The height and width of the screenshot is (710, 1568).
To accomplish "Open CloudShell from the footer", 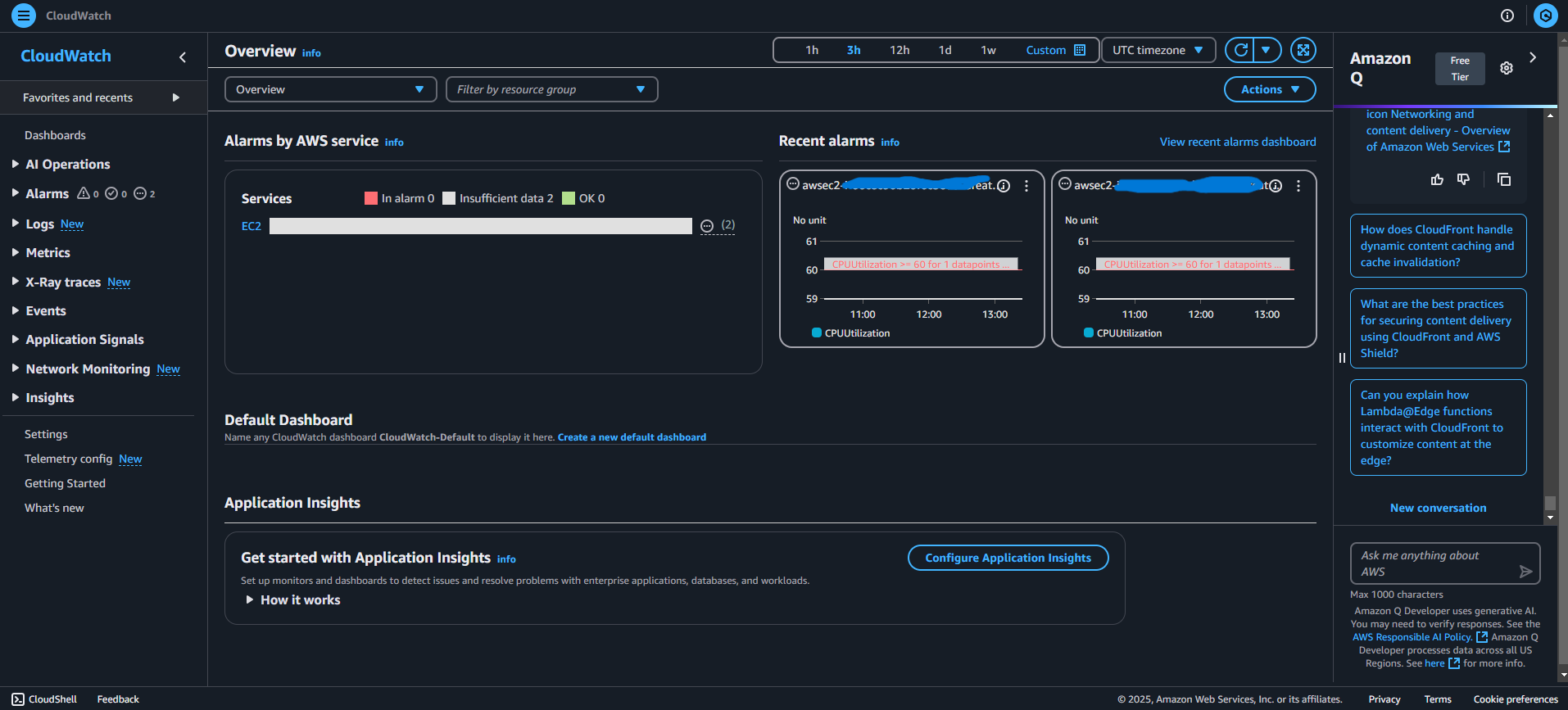I will pyautogui.click(x=44, y=699).
